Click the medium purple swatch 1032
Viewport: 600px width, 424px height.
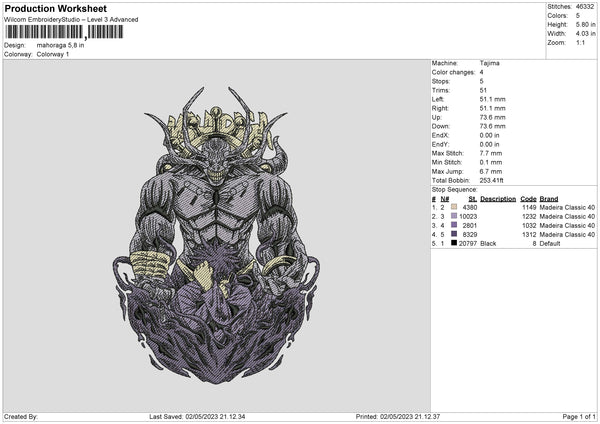[x=454, y=225]
